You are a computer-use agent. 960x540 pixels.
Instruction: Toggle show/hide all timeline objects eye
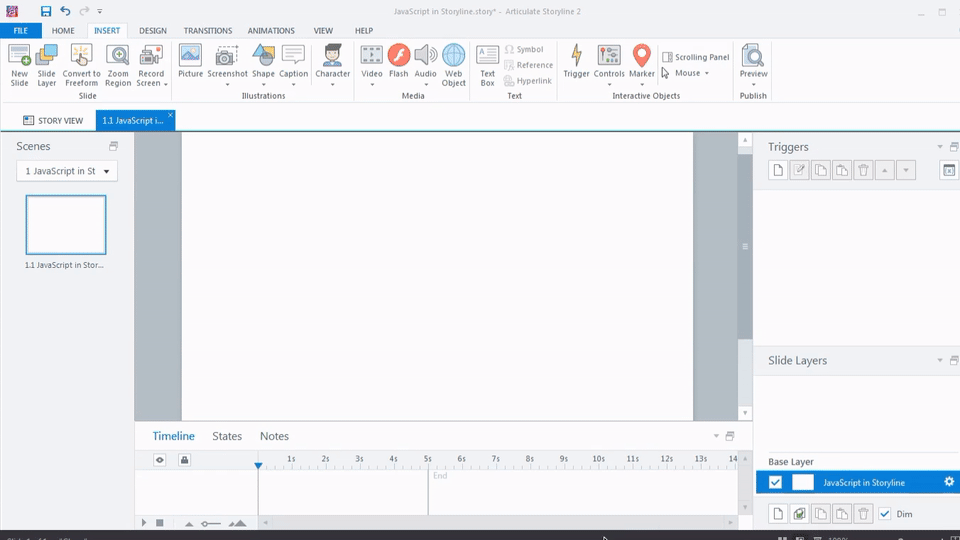click(160, 460)
